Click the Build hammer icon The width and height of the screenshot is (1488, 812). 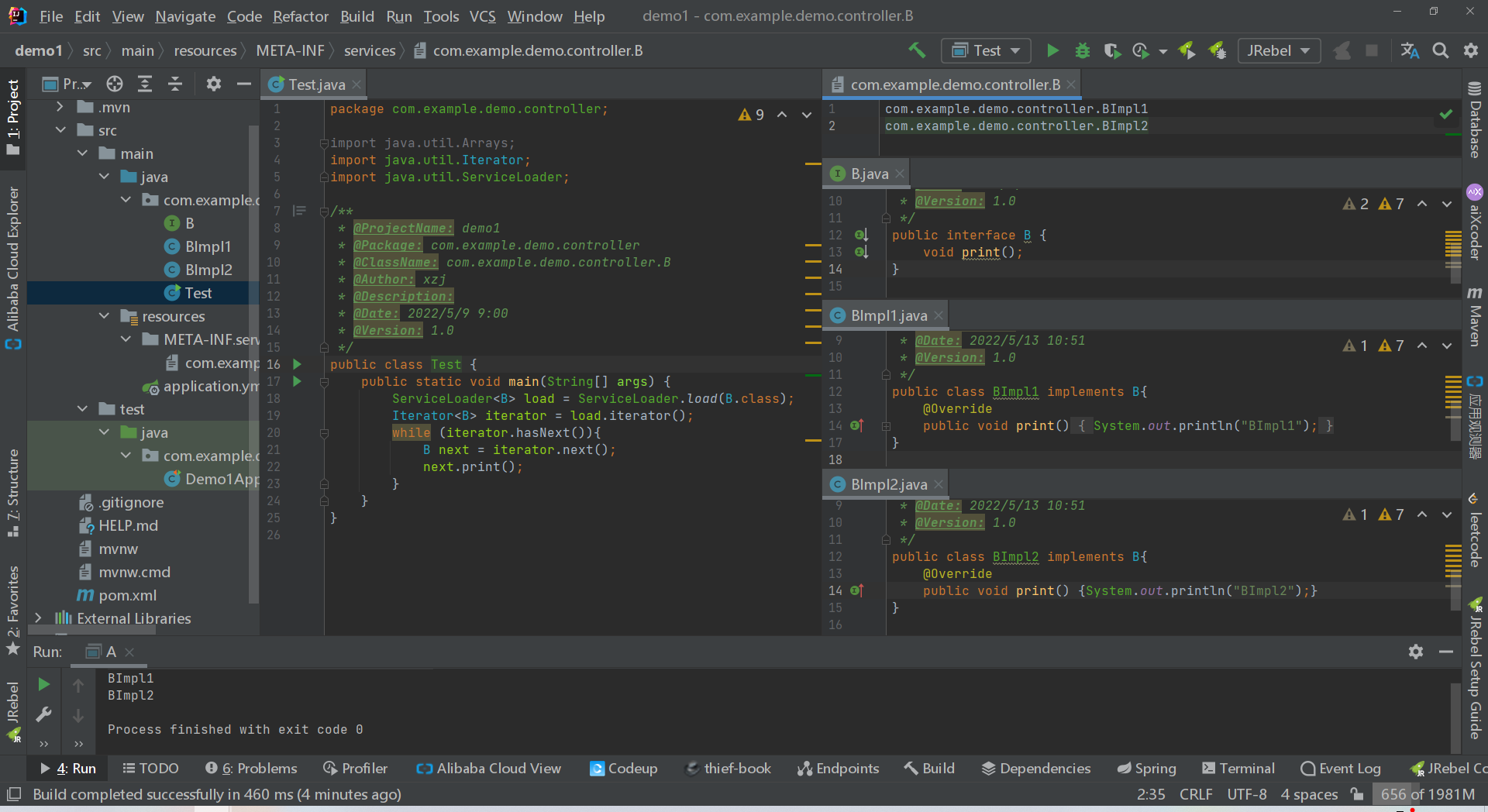[917, 51]
